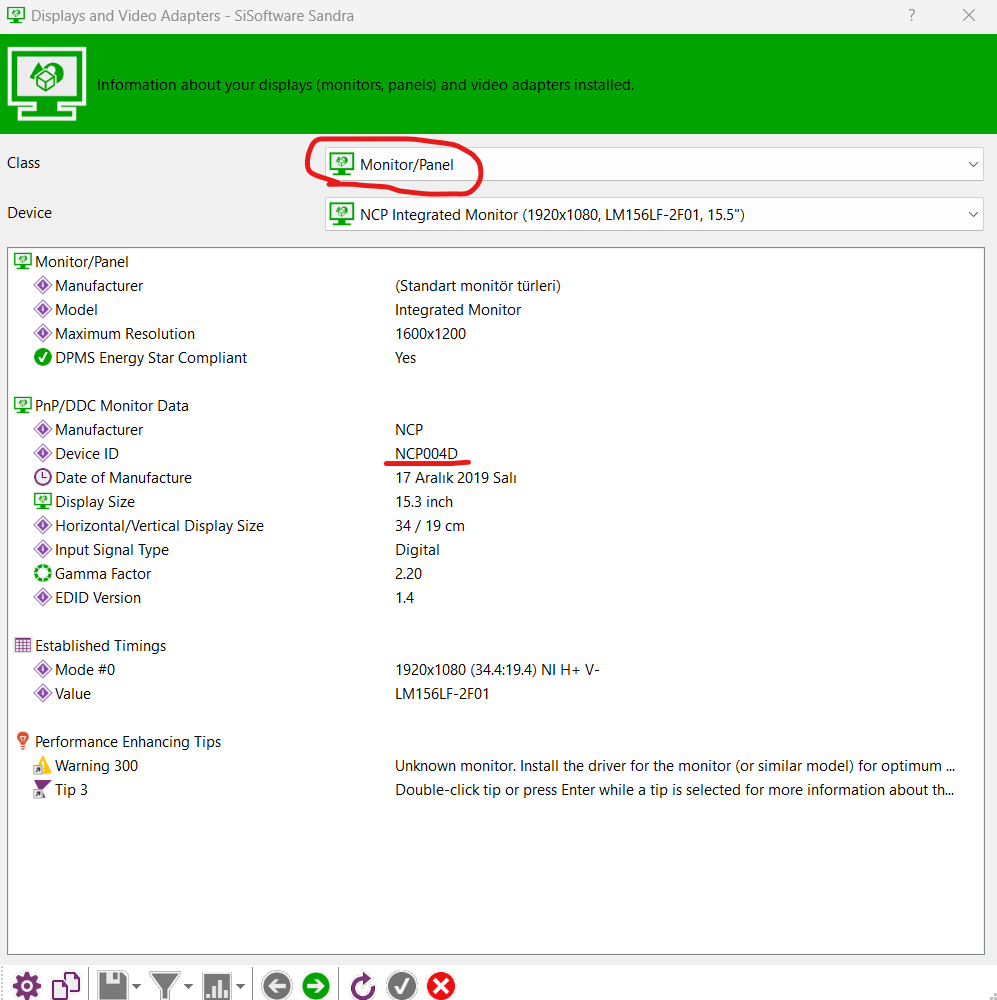The image size is (997, 1000).
Task: Select the Input Signal Type row
Action: [496, 550]
